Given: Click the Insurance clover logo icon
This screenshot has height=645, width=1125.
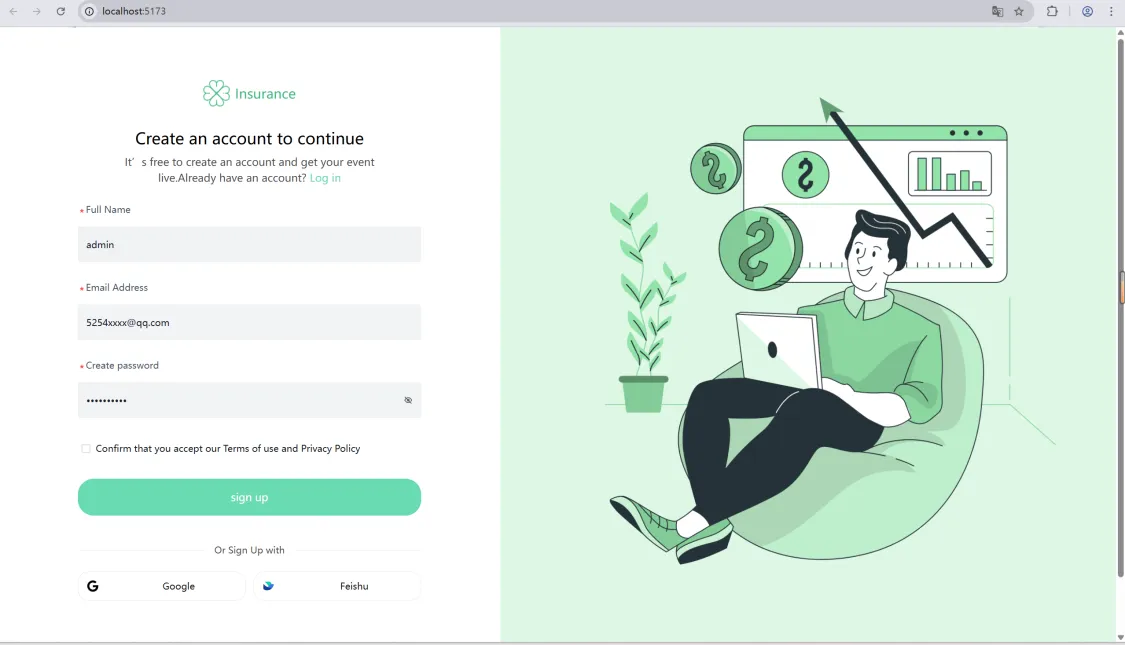Looking at the screenshot, I should coord(216,93).
